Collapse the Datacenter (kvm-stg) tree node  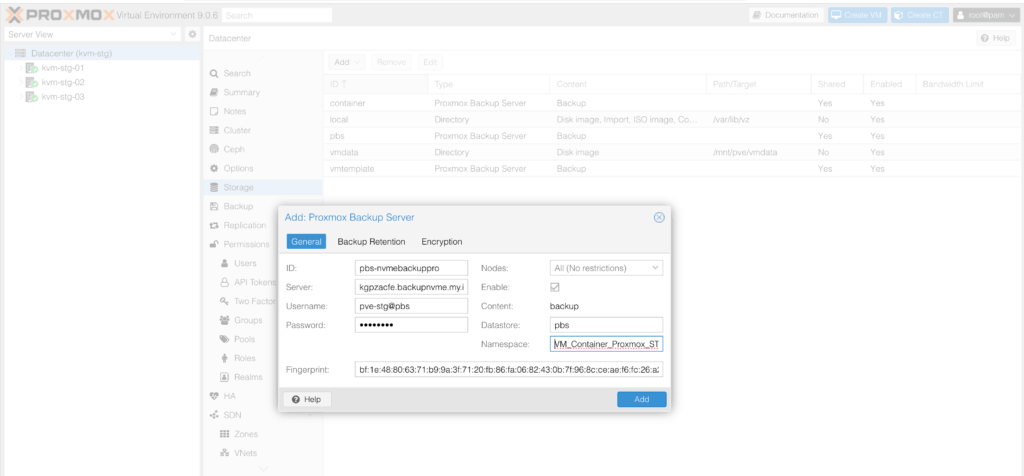(x=9, y=53)
